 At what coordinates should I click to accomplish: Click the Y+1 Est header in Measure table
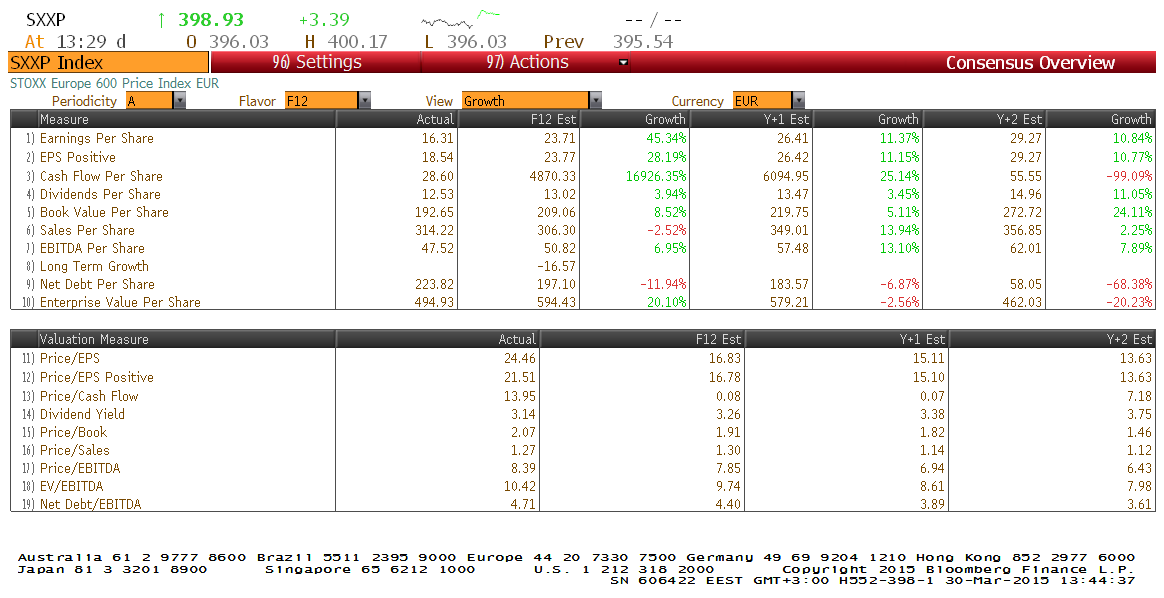(x=751, y=119)
